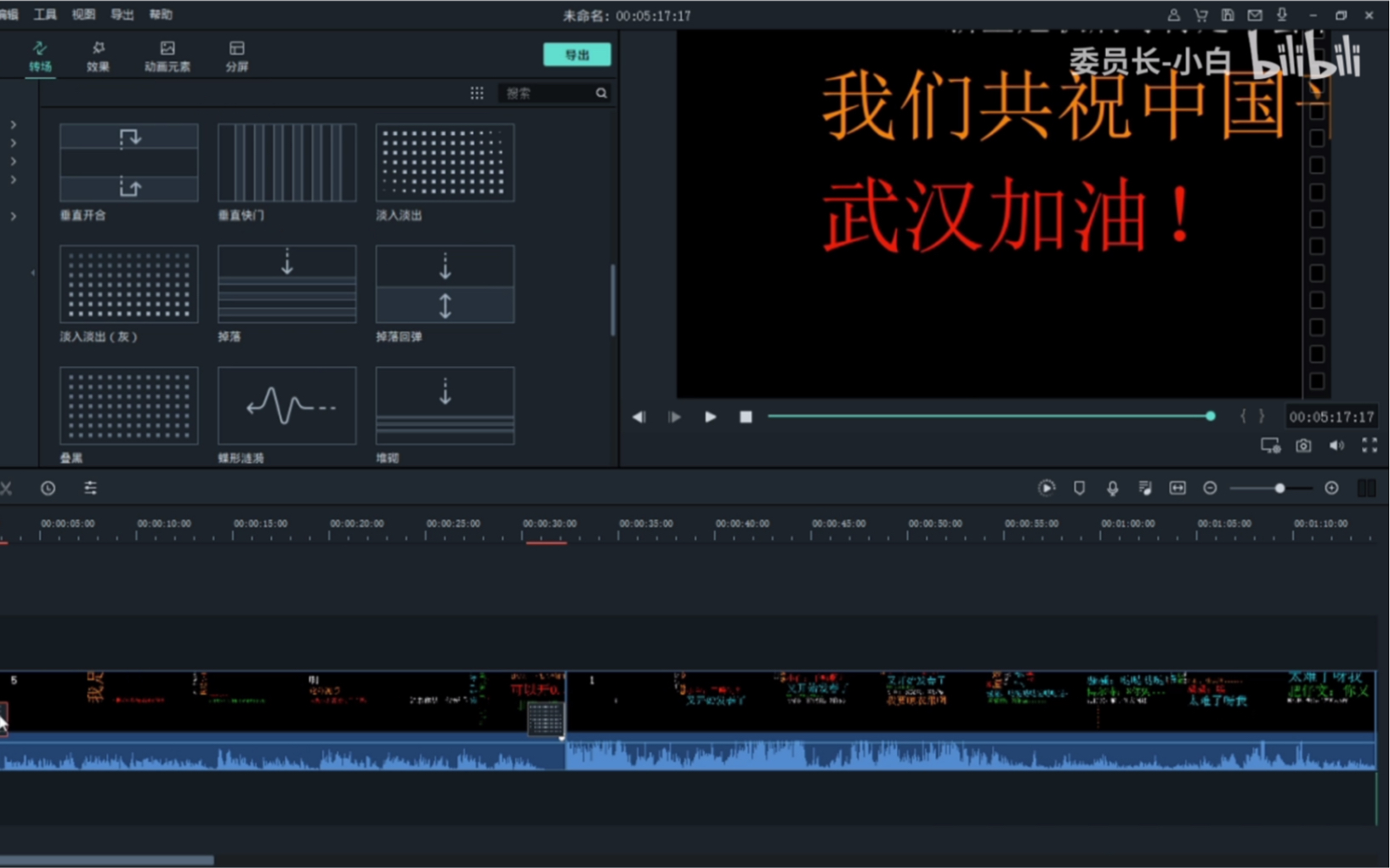1390x868 pixels.
Task: Open preview display settings monitor icon
Action: pos(1270,445)
